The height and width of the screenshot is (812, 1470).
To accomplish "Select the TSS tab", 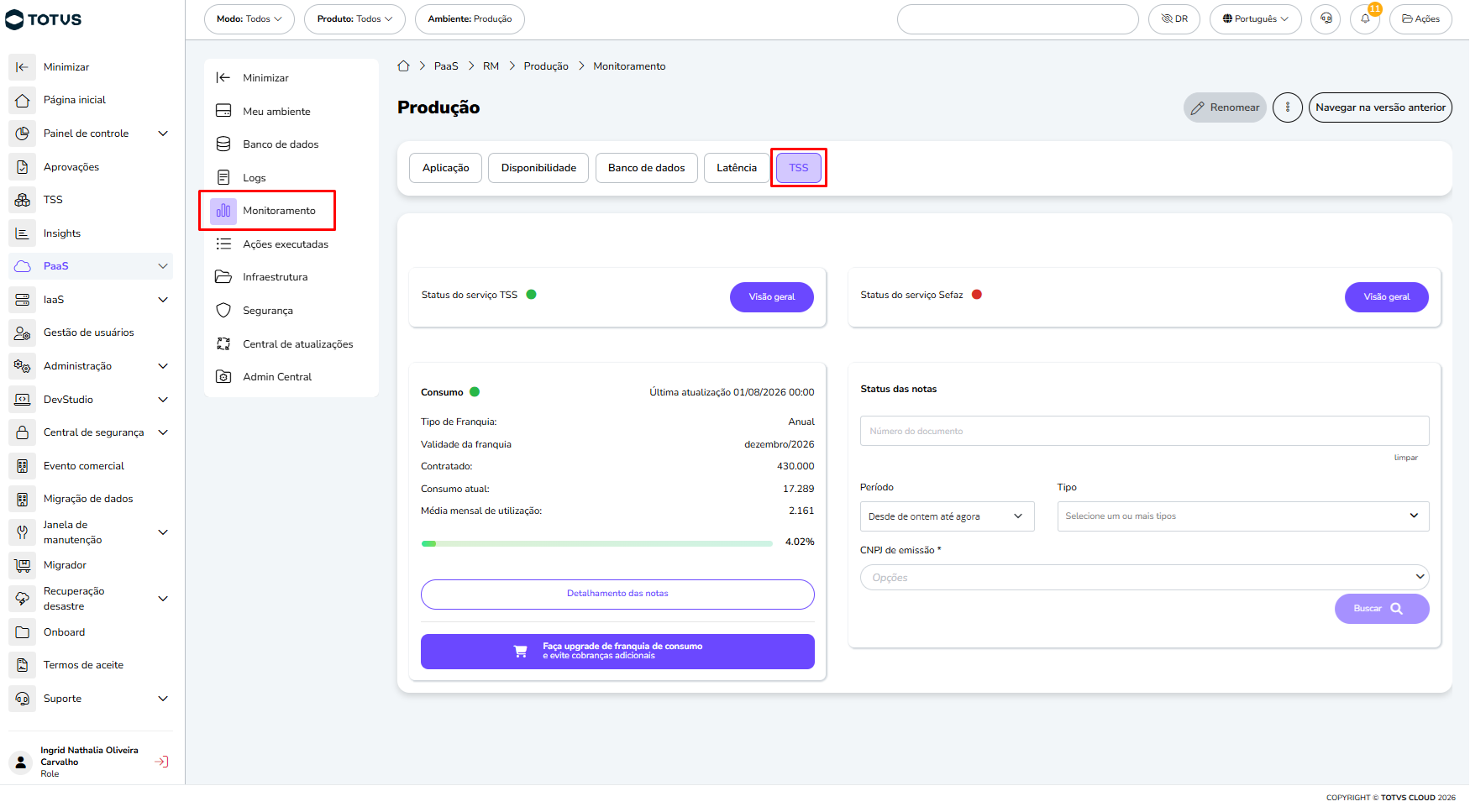I will (799, 168).
